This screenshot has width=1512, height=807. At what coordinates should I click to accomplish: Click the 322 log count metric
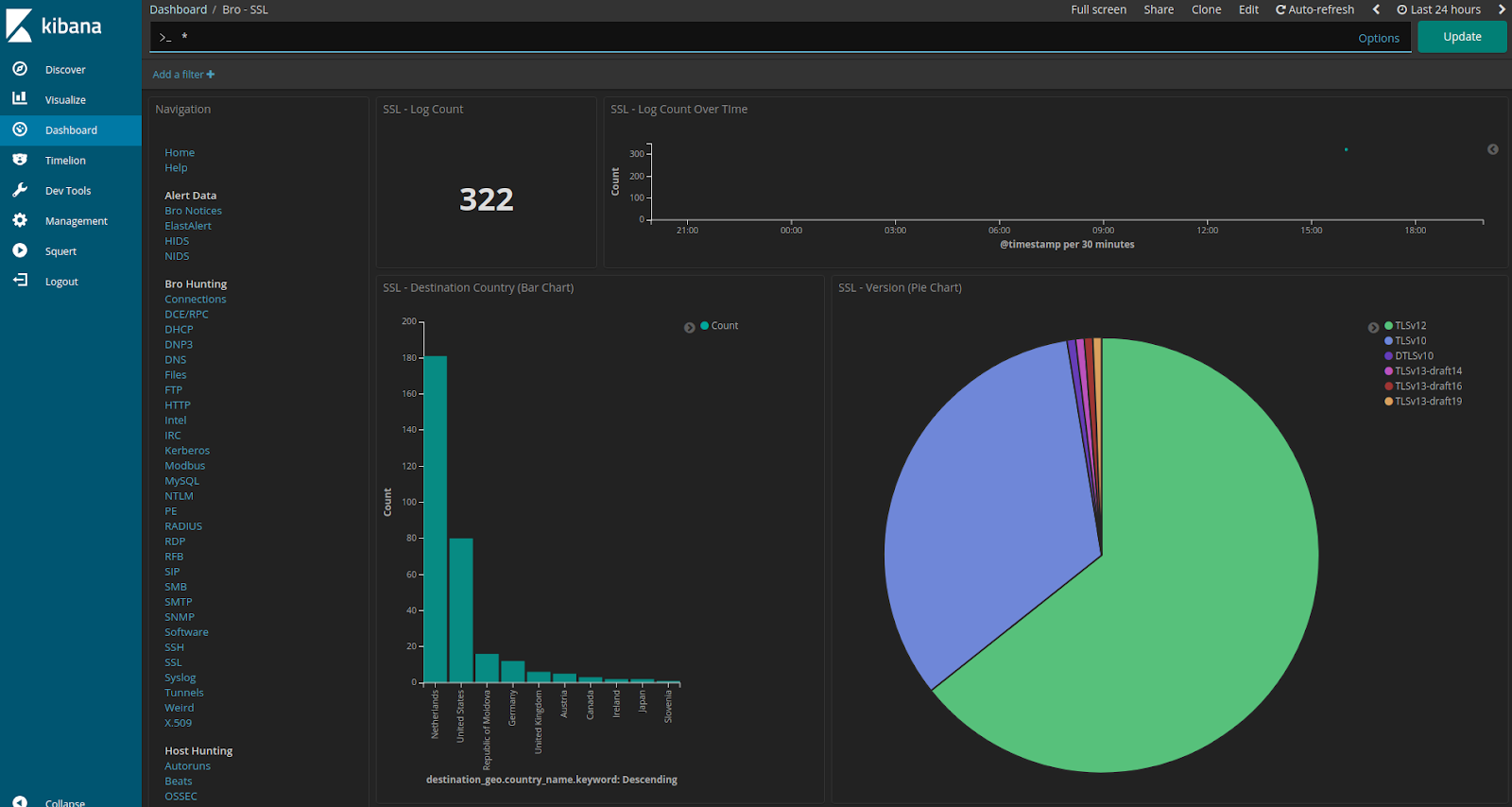coord(487,199)
